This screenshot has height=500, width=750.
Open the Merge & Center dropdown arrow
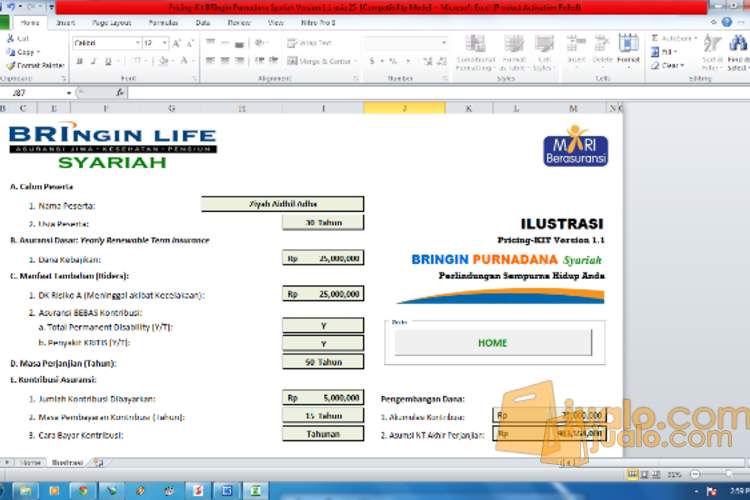click(355, 61)
